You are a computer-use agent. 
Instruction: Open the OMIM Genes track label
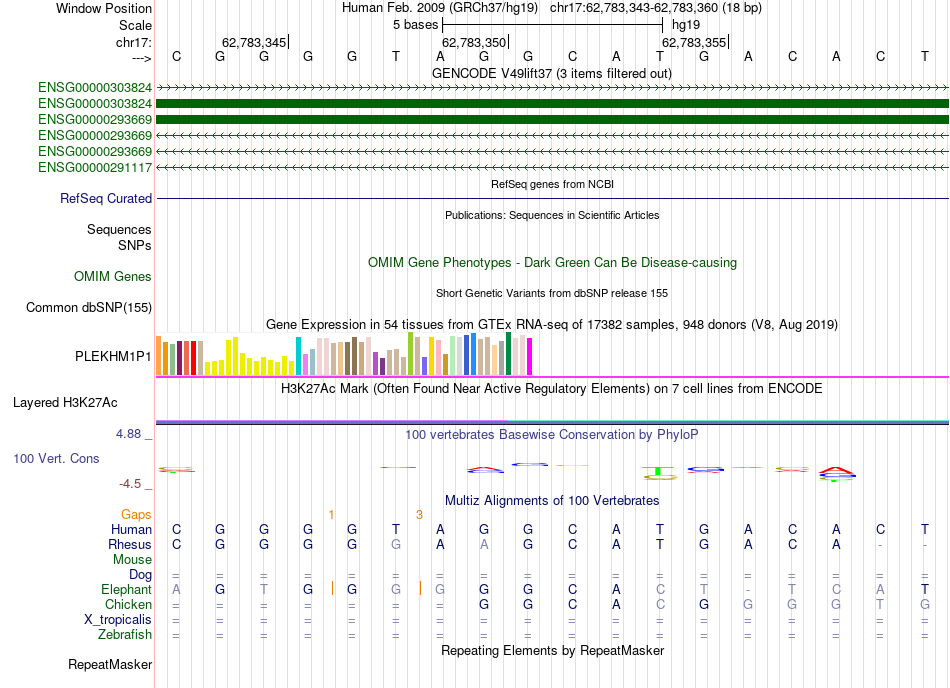coord(113,277)
